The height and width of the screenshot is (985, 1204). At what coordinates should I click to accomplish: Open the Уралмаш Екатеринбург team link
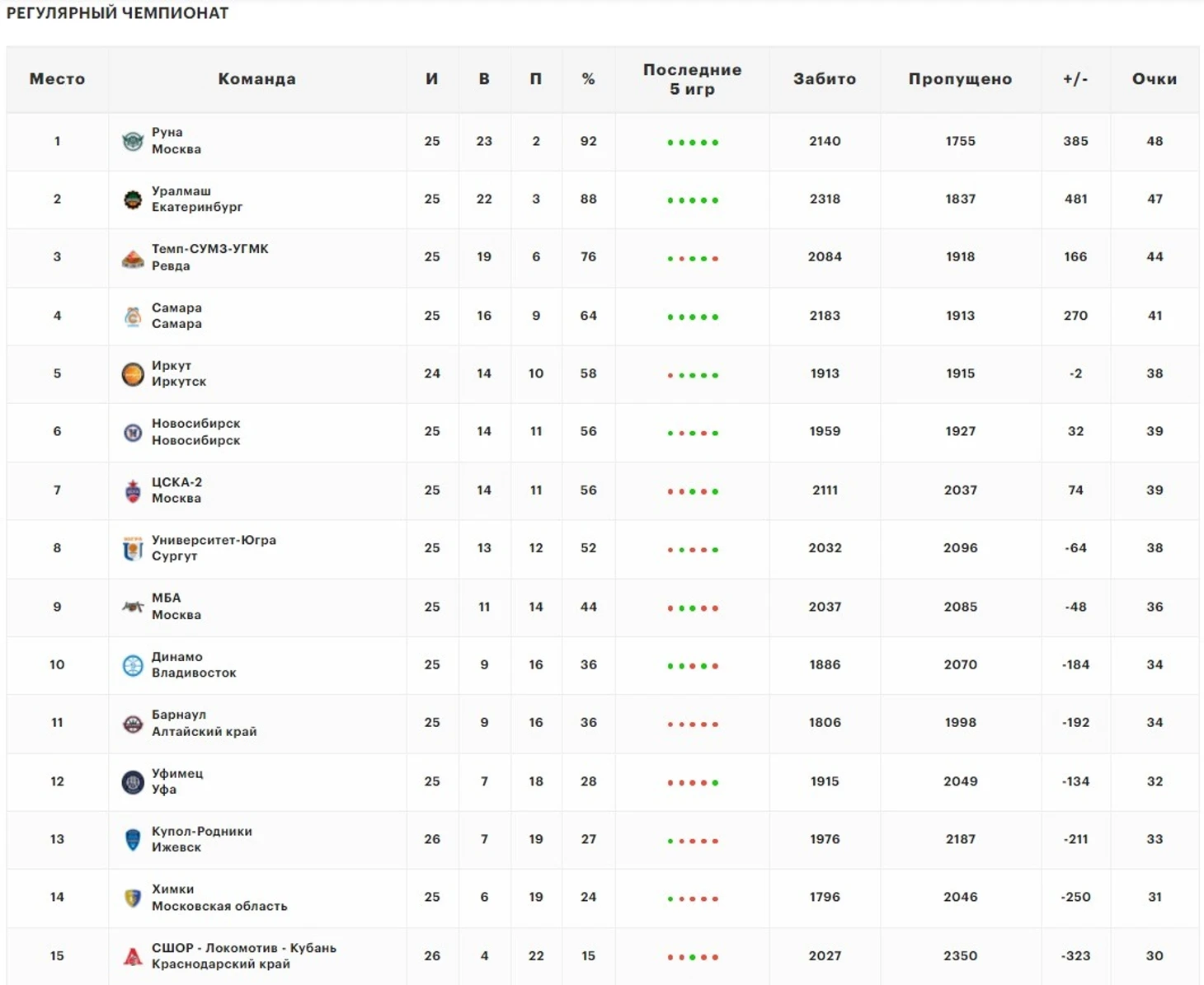197,199
